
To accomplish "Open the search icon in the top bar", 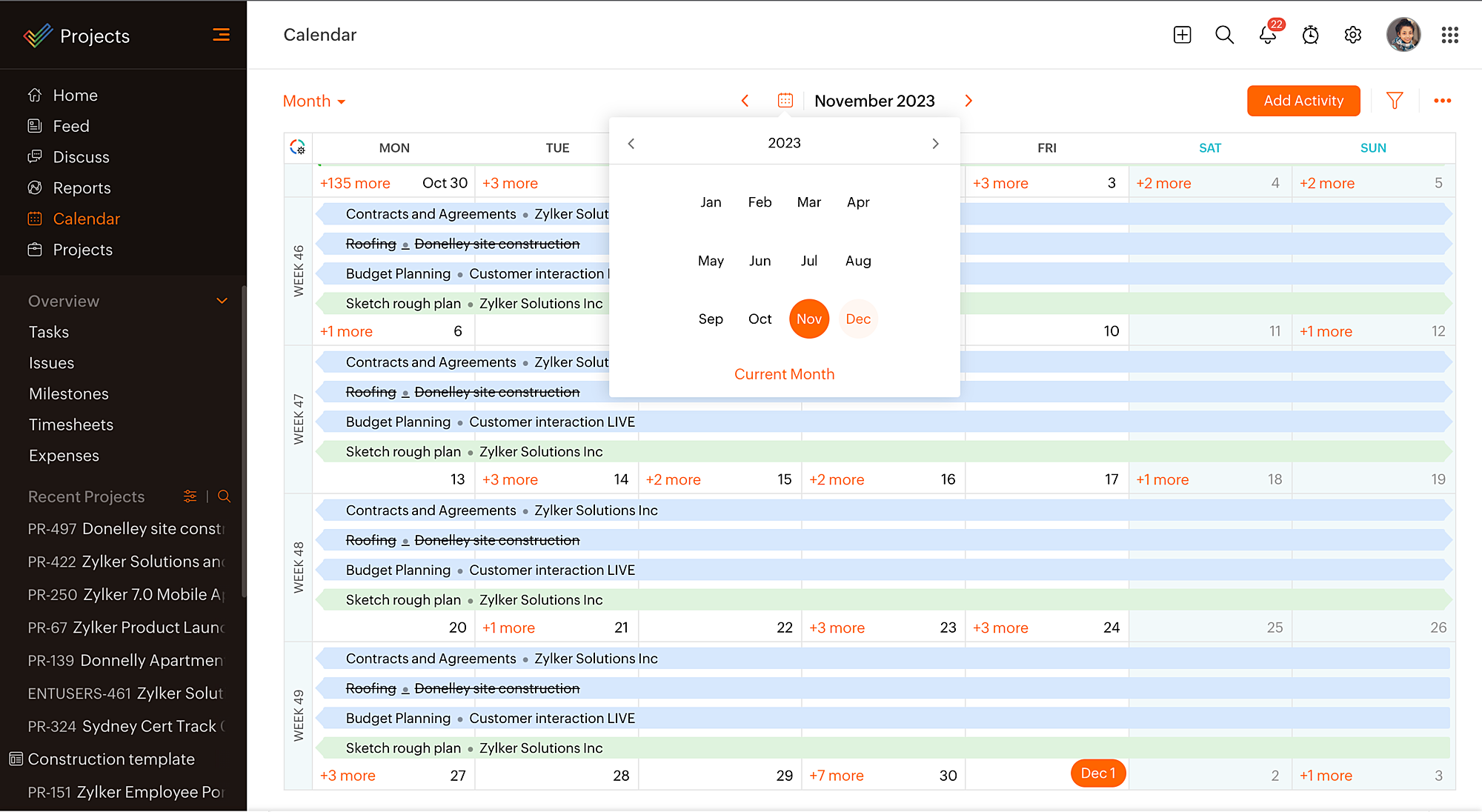I will 1224,35.
